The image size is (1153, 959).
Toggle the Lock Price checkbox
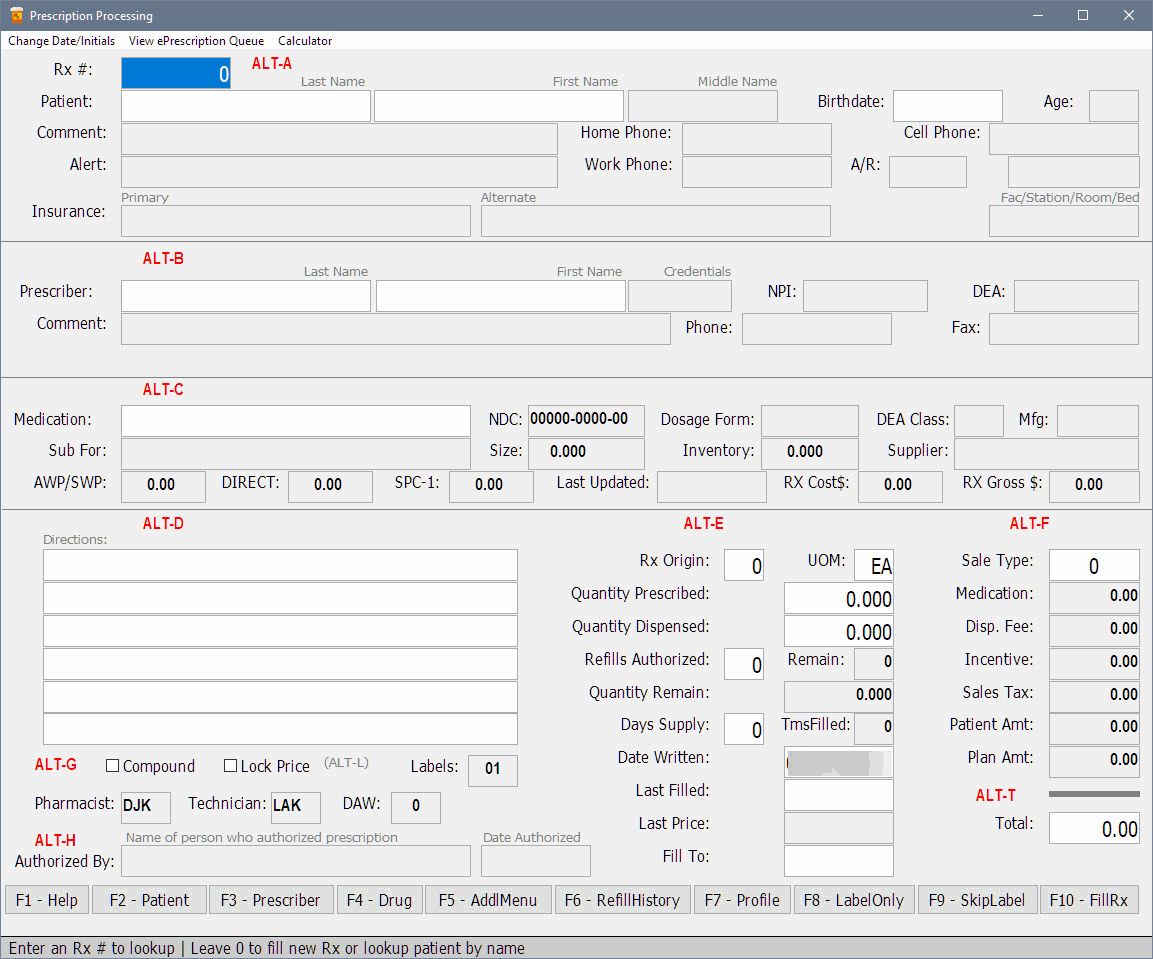pos(230,766)
